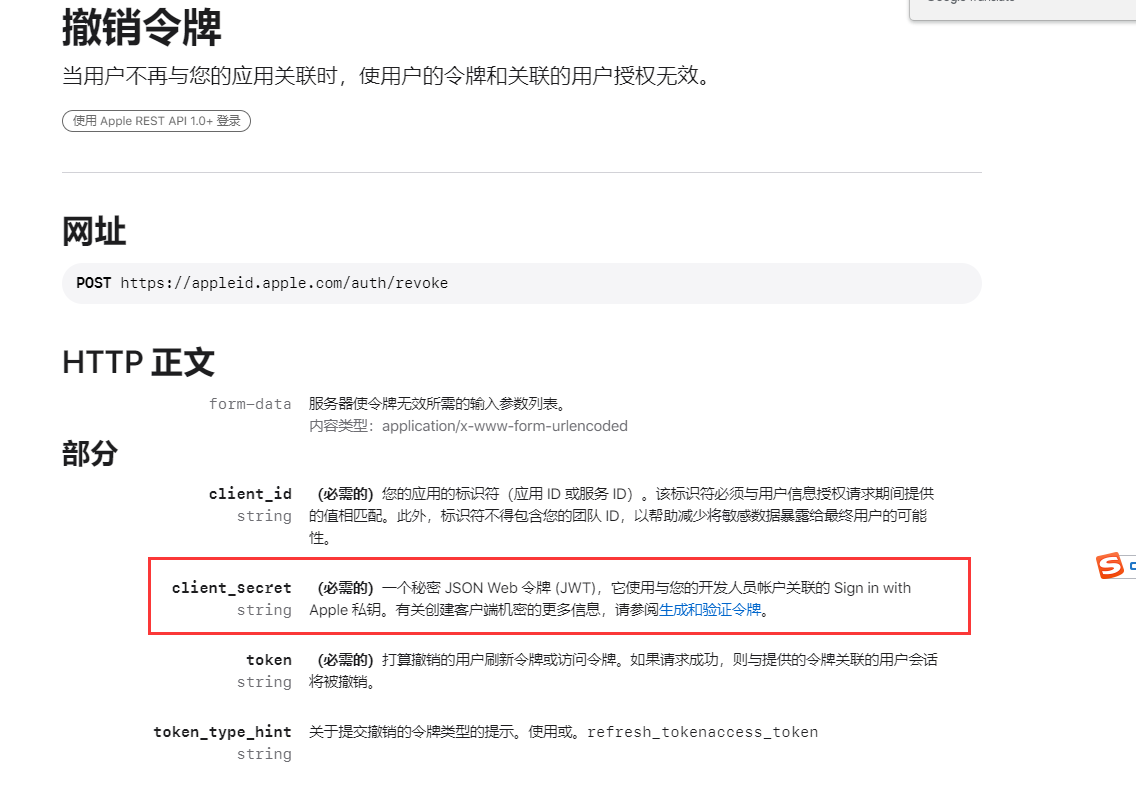This screenshot has height=797, width=1136.
Task: Click the 撤销令牌 page title
Action: [141, 28]
